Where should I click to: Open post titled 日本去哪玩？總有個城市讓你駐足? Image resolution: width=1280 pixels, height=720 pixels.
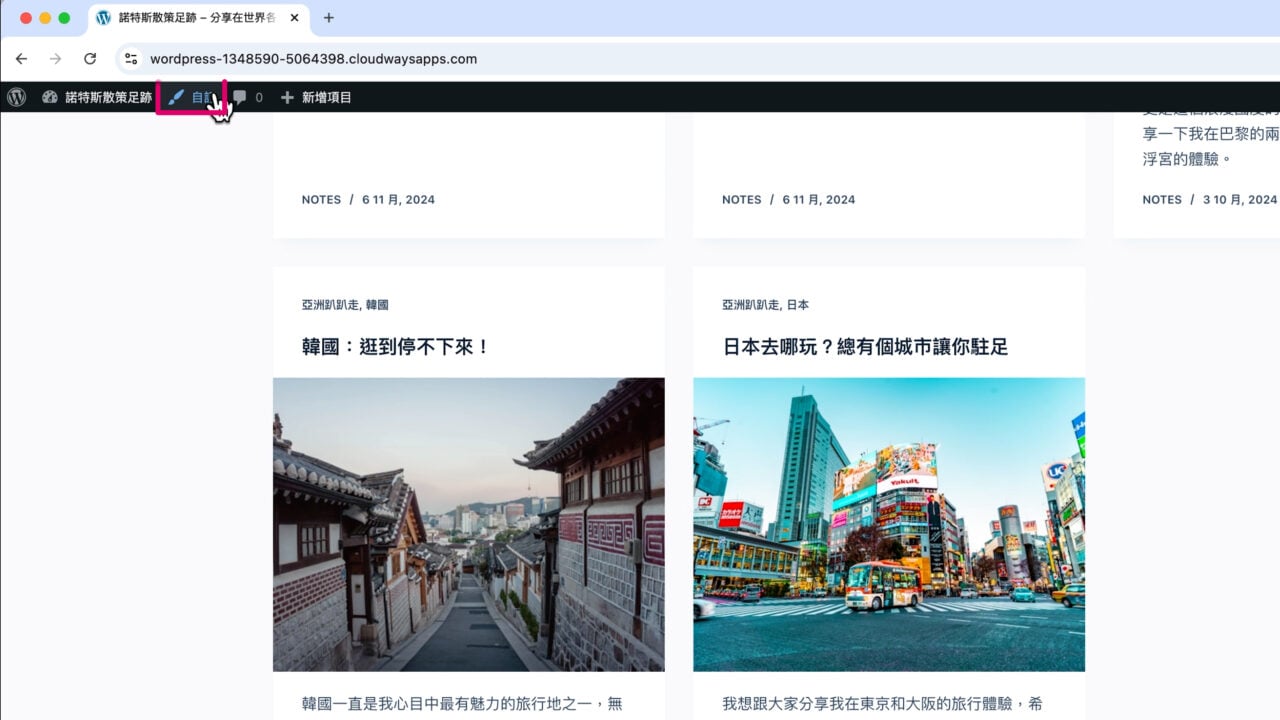[x=865, y=347]
